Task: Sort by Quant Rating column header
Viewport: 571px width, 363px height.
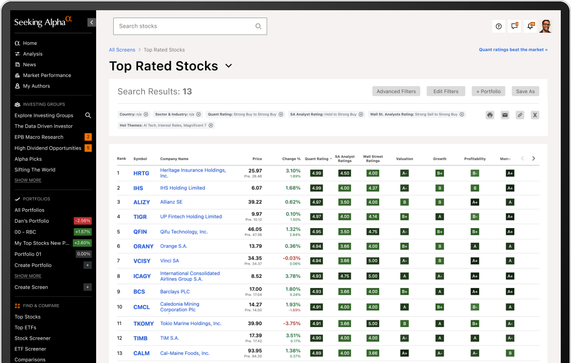Action: click(x=318, y=159)
